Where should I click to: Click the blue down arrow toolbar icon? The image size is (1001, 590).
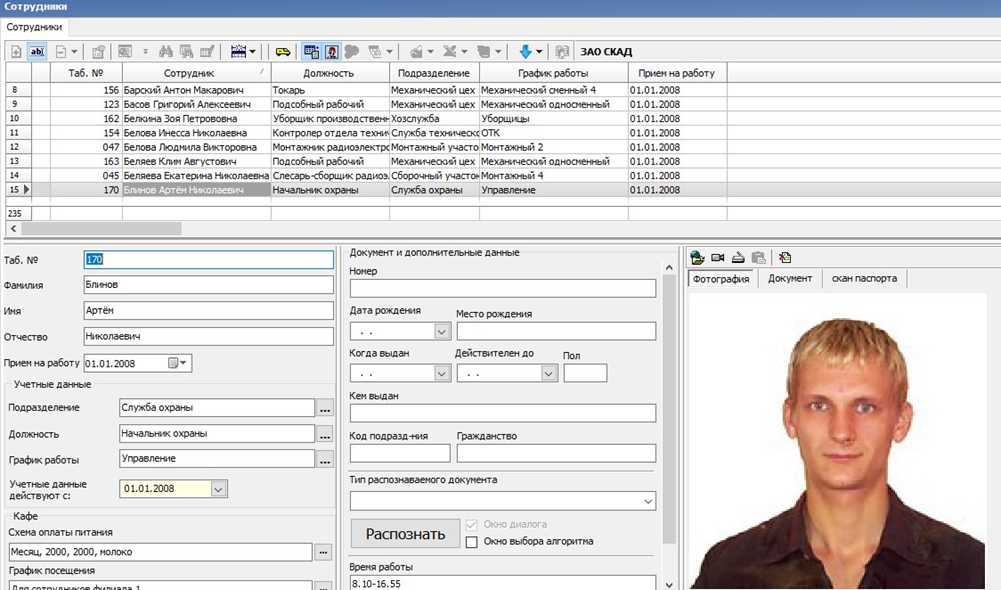[526, 51]
